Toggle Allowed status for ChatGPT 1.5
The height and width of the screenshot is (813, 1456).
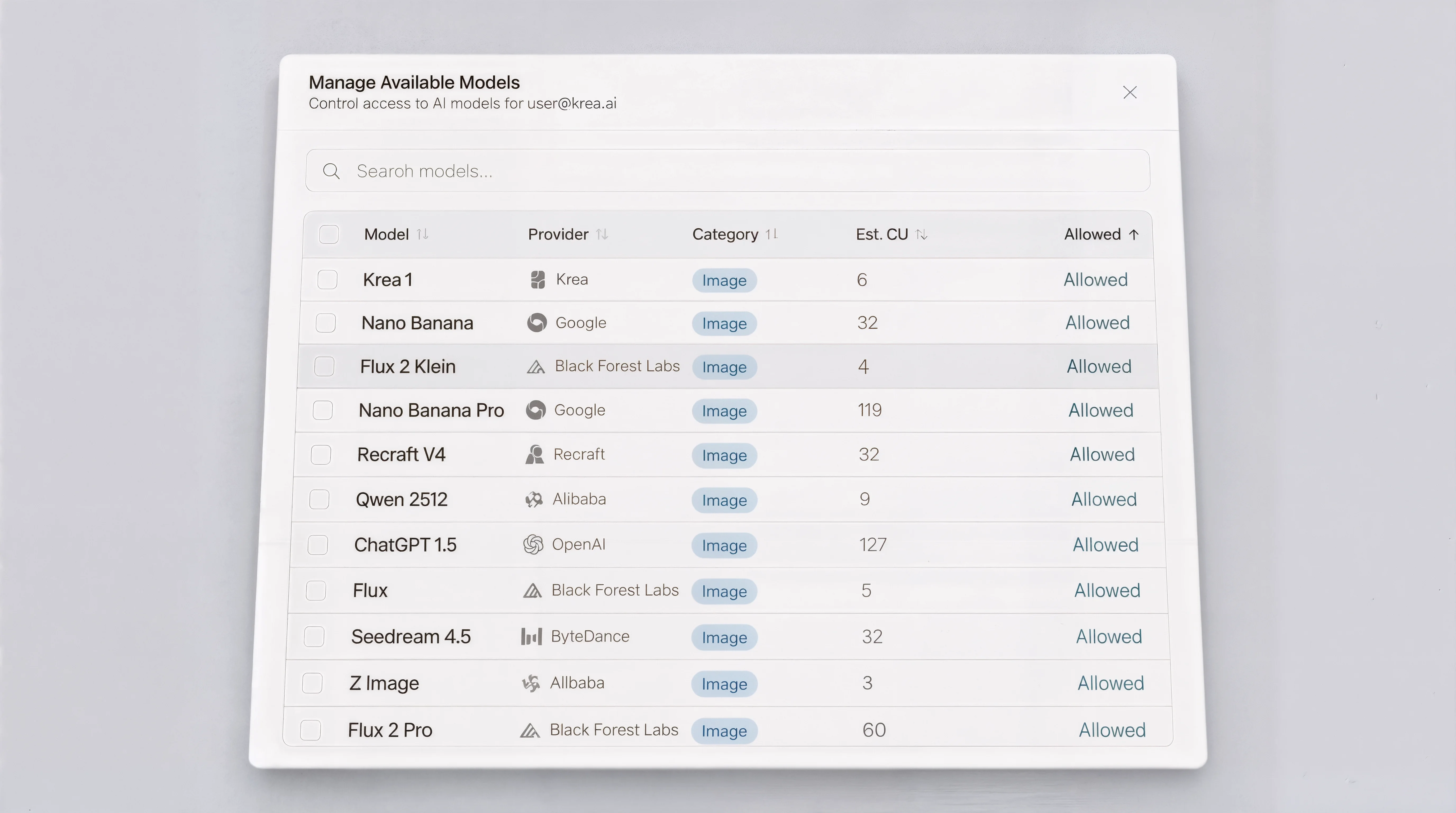pyautogui.click(x=1105, y=545)
